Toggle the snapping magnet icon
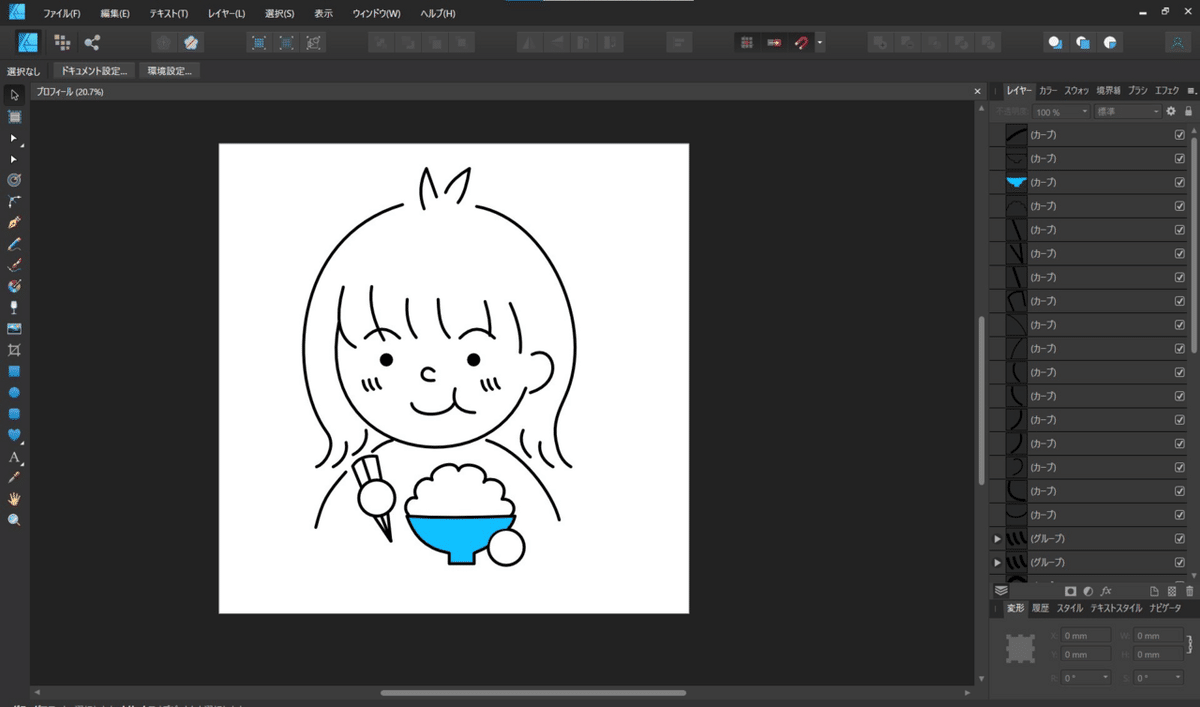 pos(801,43)
